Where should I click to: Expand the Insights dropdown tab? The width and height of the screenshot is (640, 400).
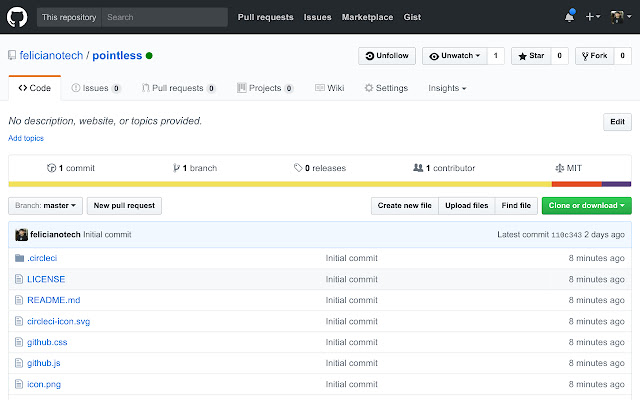(x=447, y=88)
